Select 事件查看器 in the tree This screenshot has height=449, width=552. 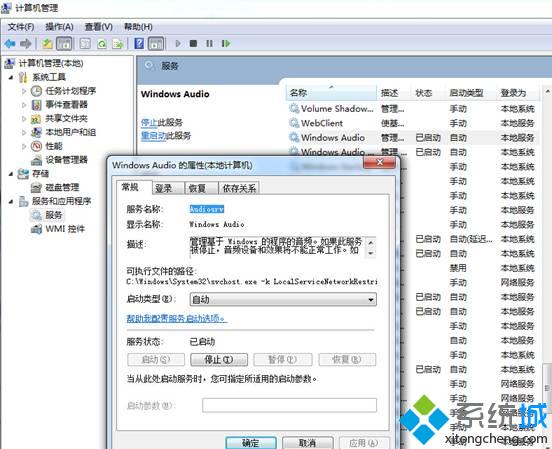tap(67, 105)
